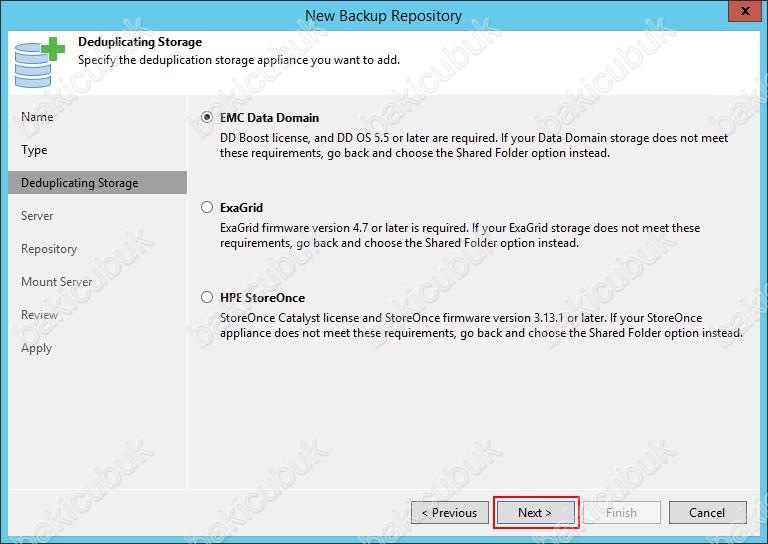
Task: Click the database with green plus icon
Action: coord(39,62)
